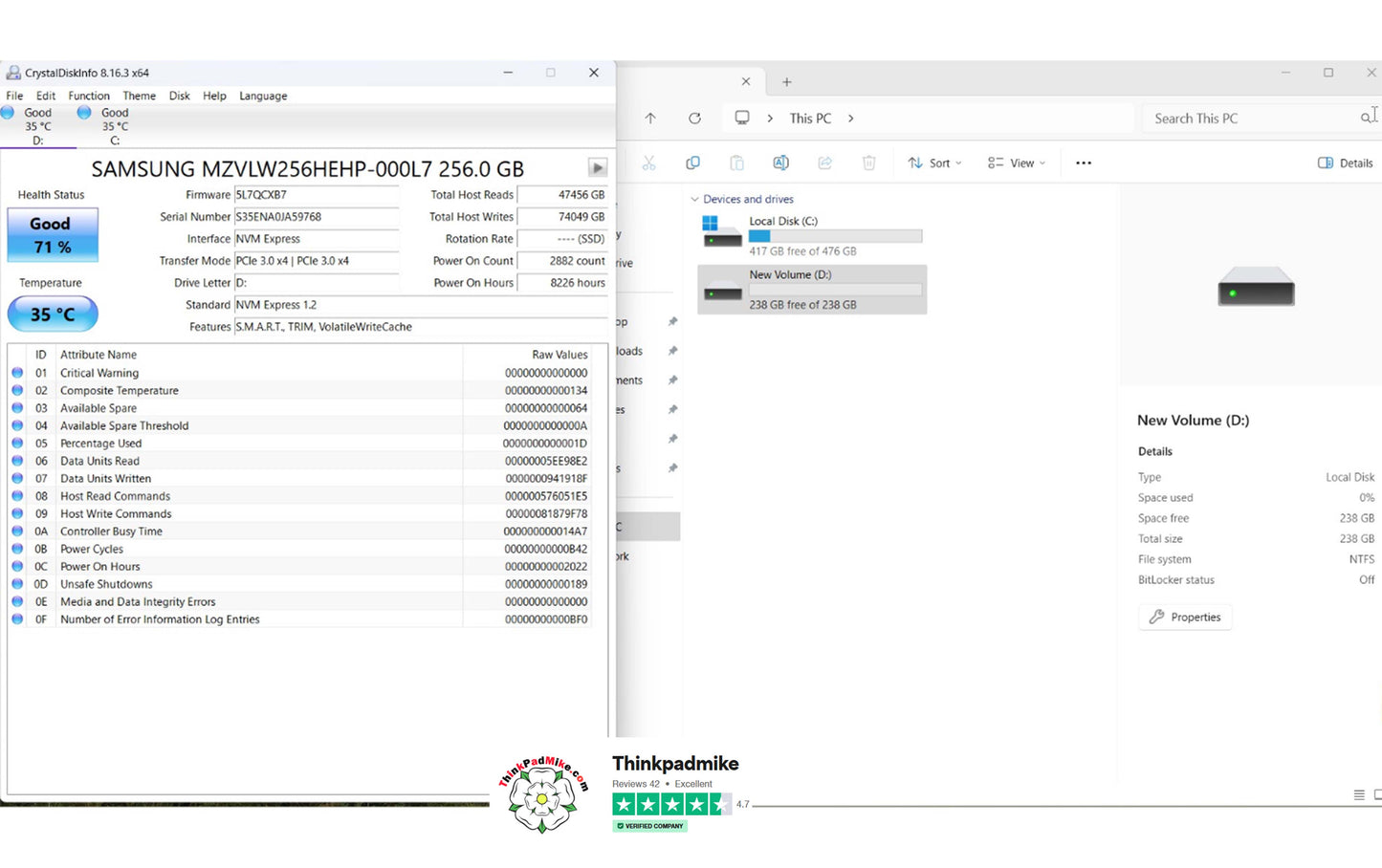Select the Composite Temperature attribute row

point(299,391)
